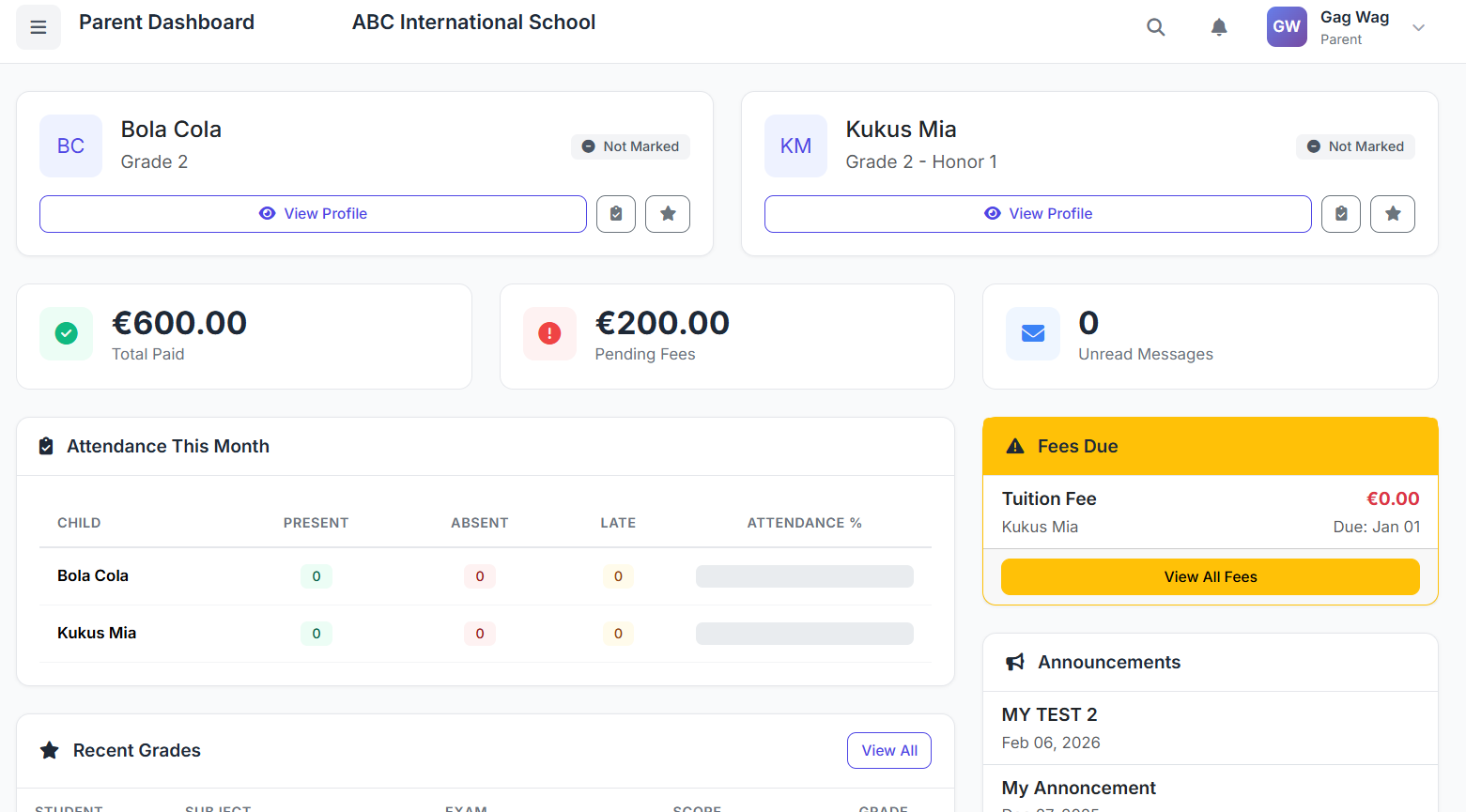The image size is (1466, 812).
Task: Click the ABSENT column header
Action: pos(479,523)
